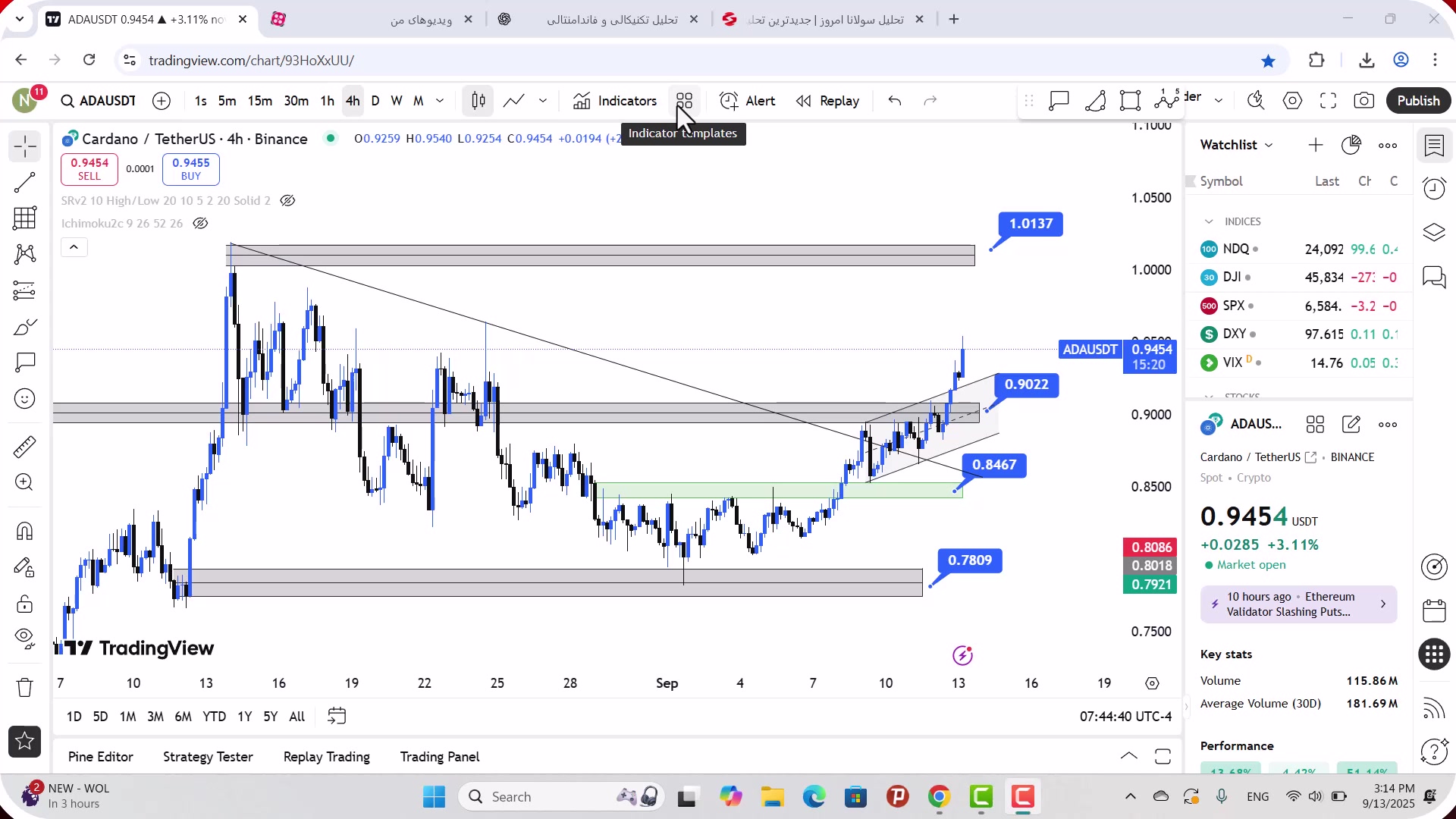Click the 0.9455 BUY button
This screenshot has height=819, width=1456.
[x=191, y=169]
